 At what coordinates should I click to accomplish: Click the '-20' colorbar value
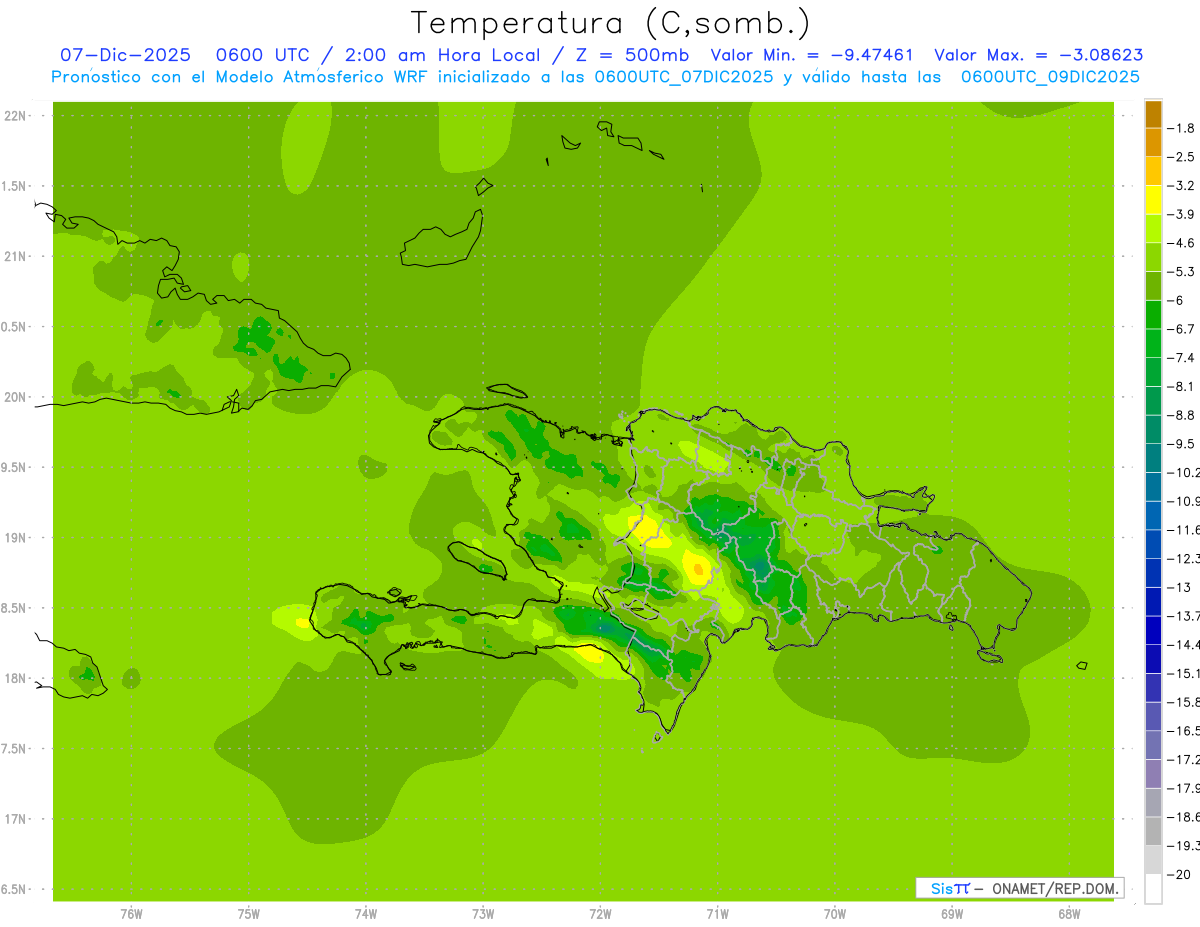point(1180,874)
